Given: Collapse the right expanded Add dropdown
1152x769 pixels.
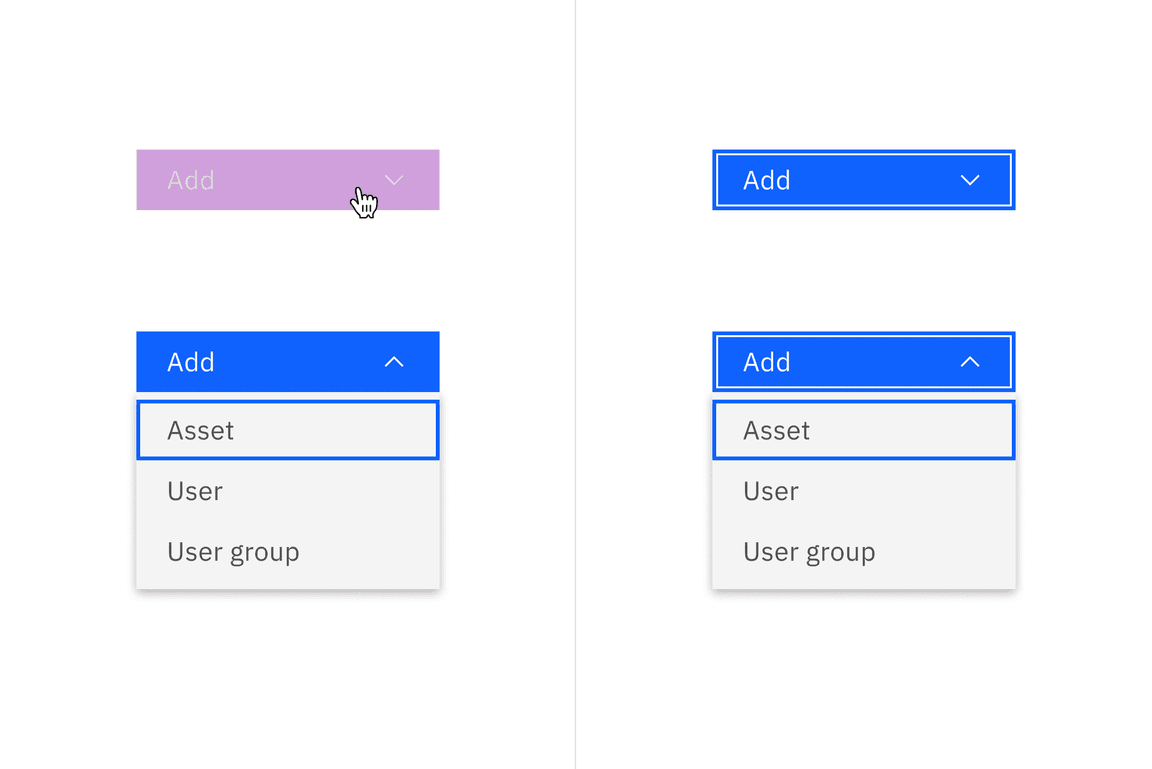Looking at the screenshot, I should (x=863, y=361).
